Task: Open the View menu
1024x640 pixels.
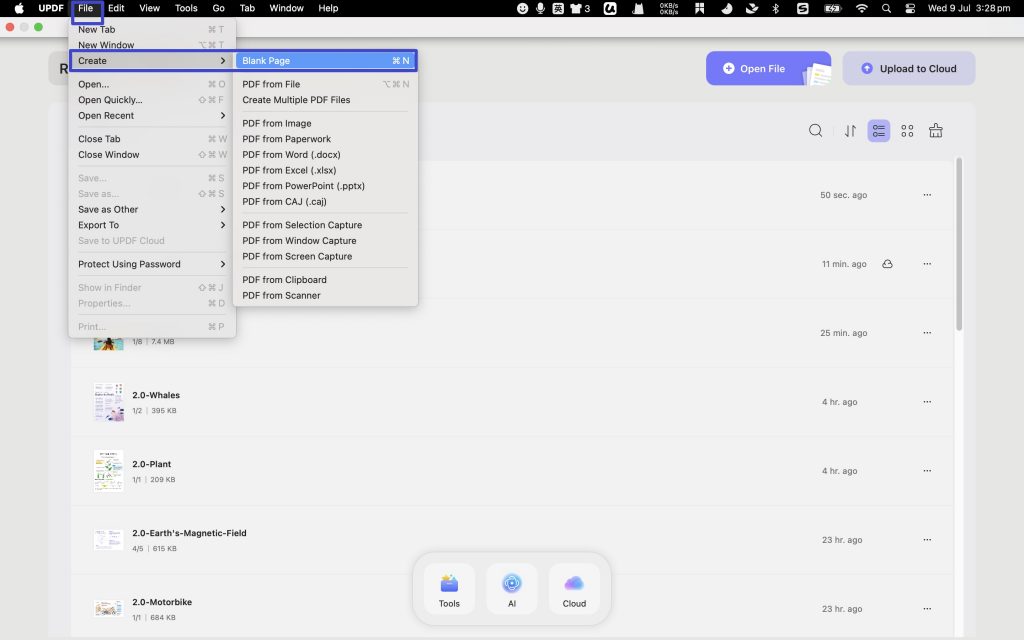Action: [x=150, y=8]
